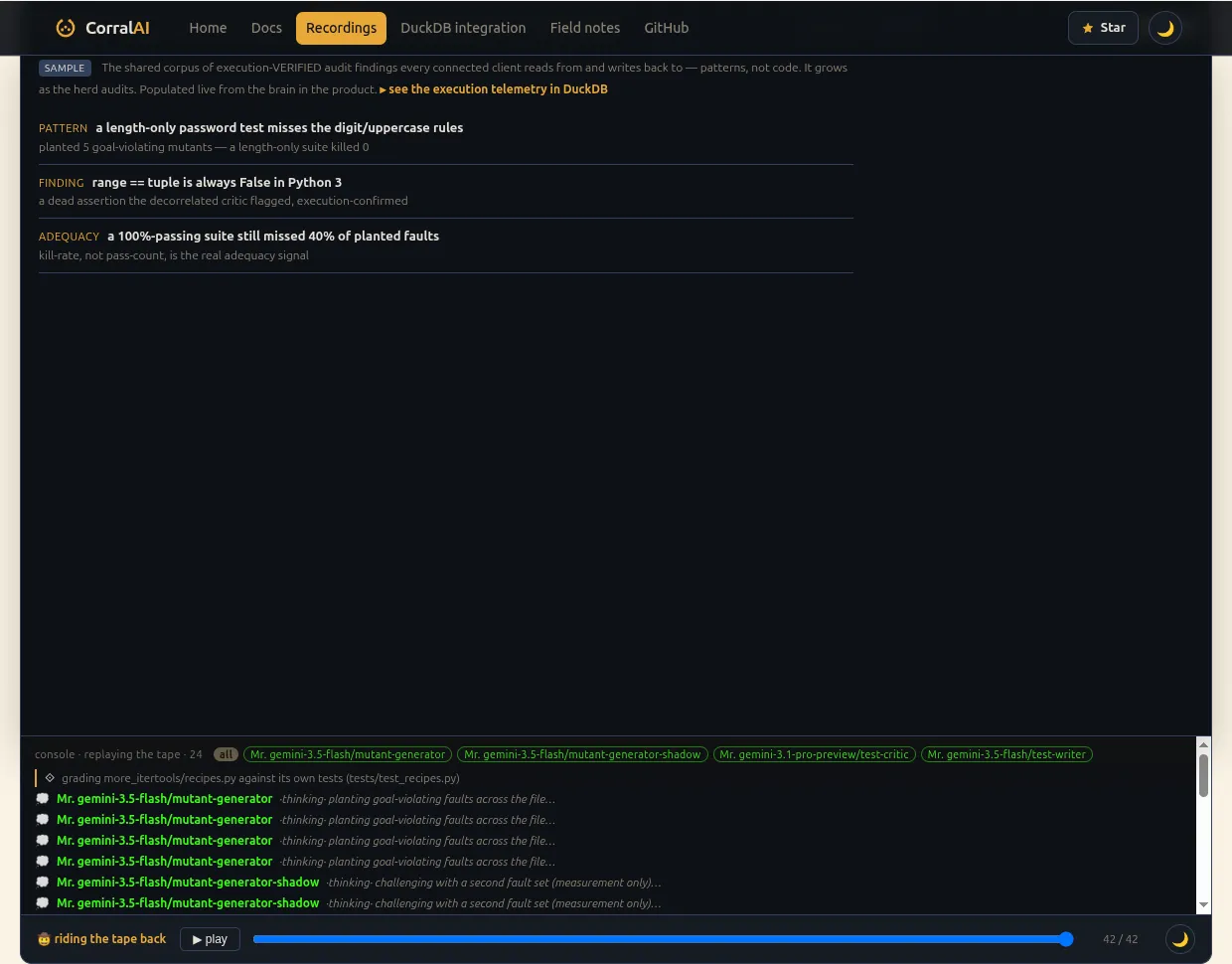This screenshot has width=1232, height=964.
Task: Open 'see the execution telemetry in DuckDB' link
Action: [x=494, y=89]
